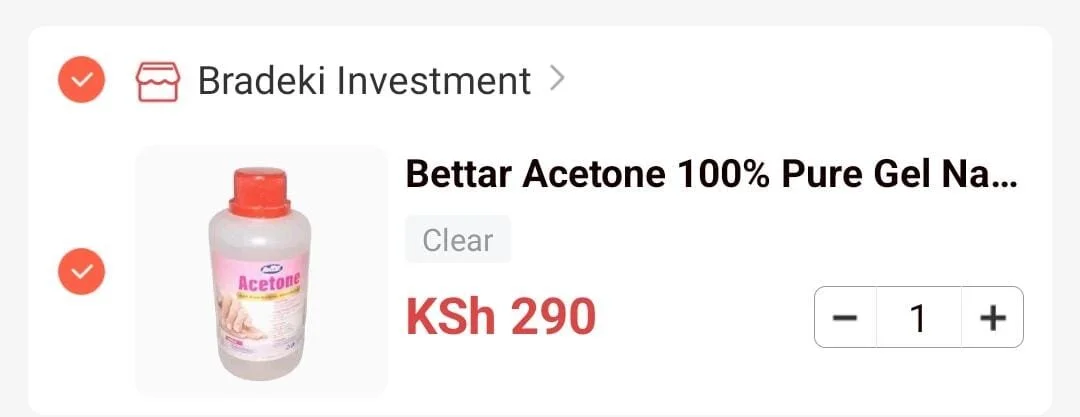Deselect the Bettar Acetone item checkbox

tap(81, 270)
